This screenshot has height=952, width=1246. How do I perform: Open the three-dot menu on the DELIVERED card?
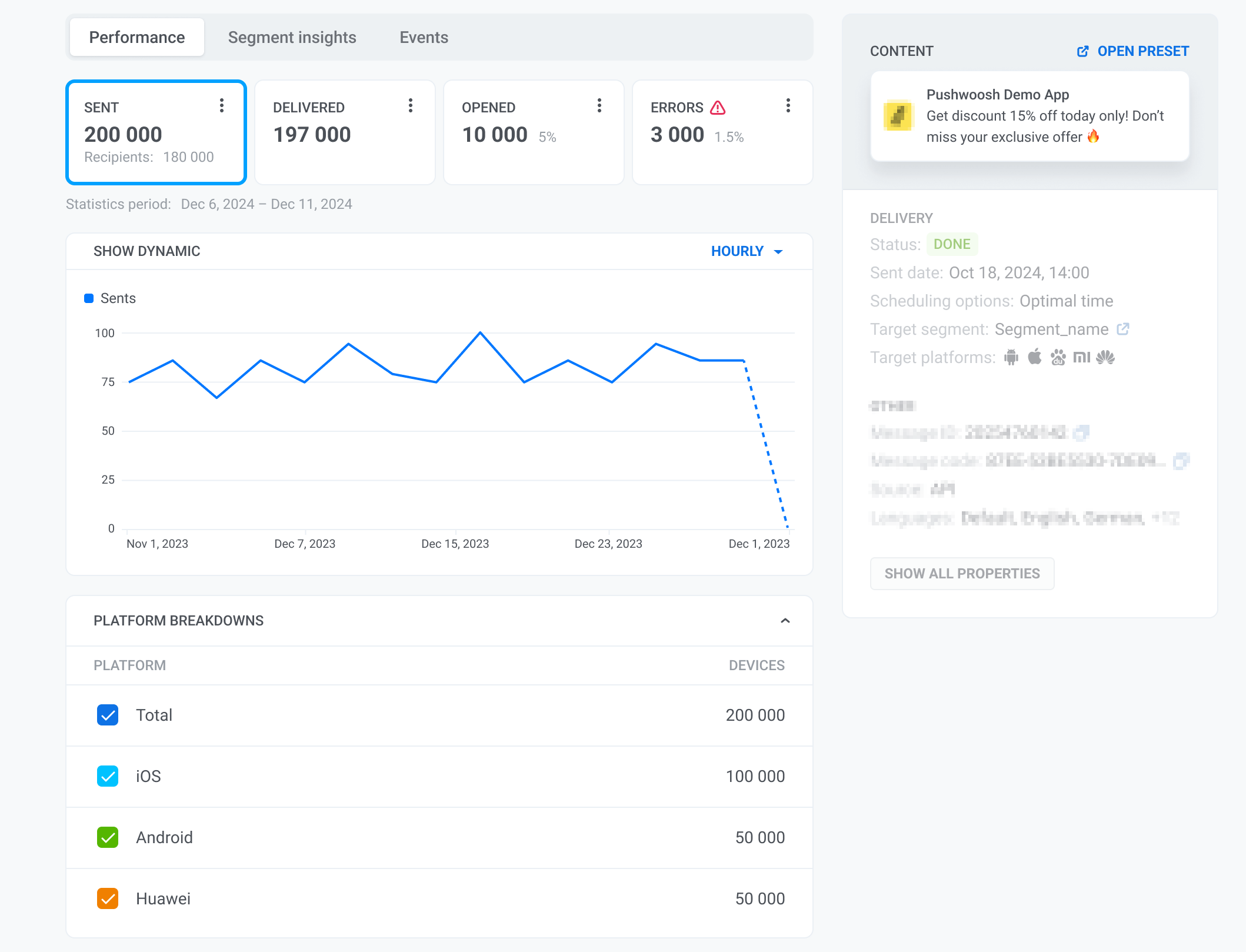click(411, 106)
